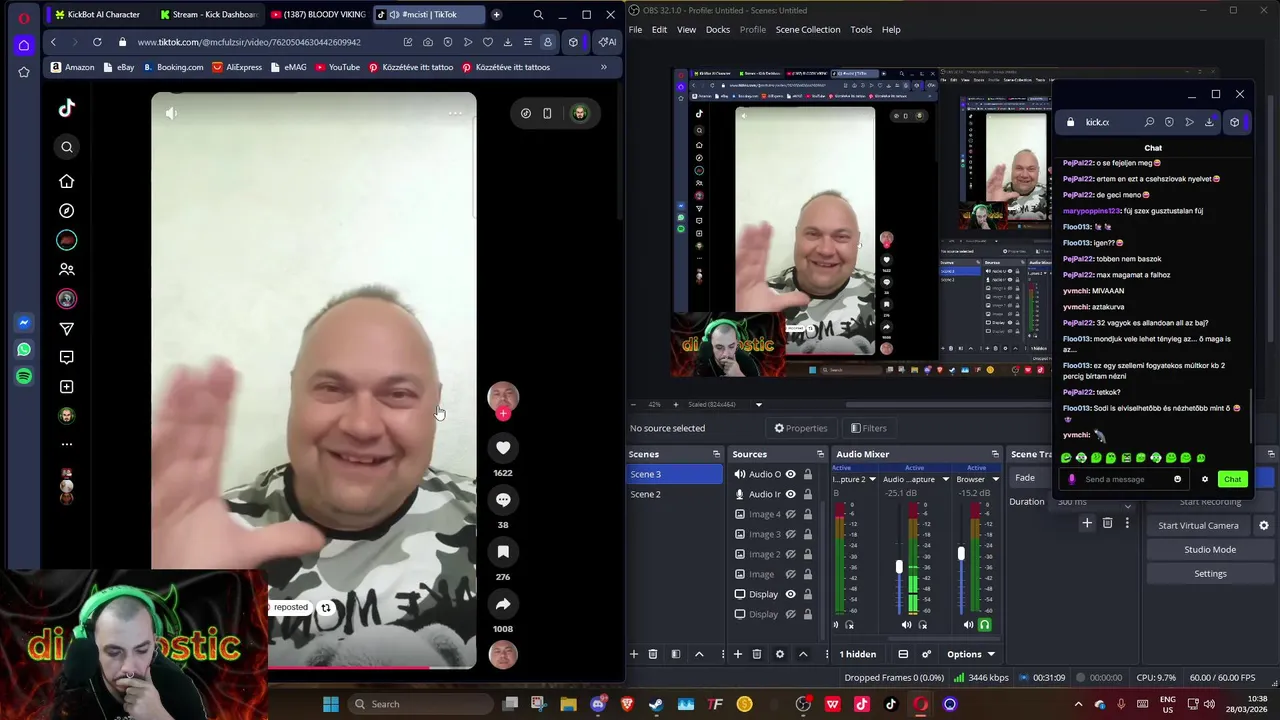This screenshot has width=1280, height=720.
Task: Click Studio Mode button
Action: [x=1210, y=550]
